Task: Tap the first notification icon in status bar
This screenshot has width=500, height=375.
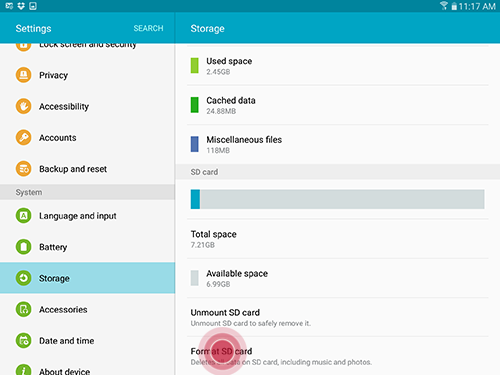Action: [9, 6]
